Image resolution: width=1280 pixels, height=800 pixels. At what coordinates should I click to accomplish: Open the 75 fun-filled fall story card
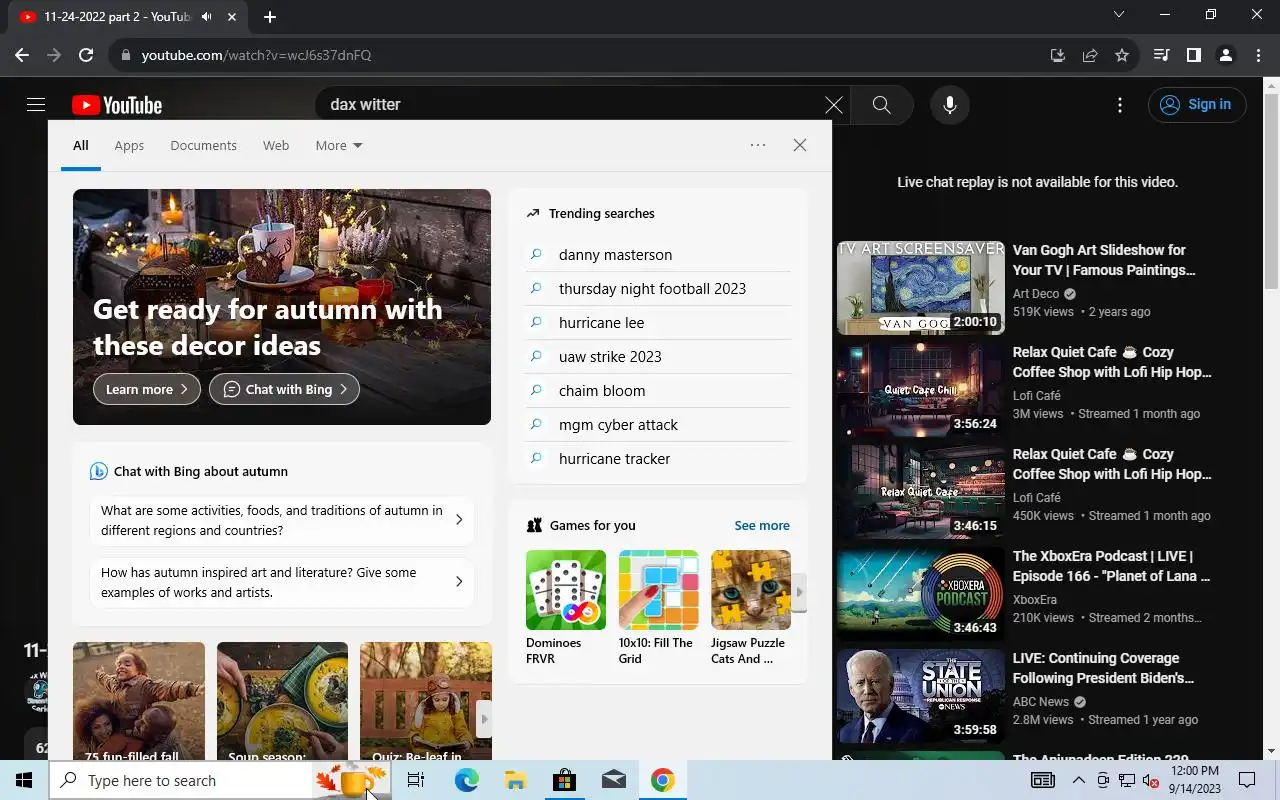(x=139, y=701)
